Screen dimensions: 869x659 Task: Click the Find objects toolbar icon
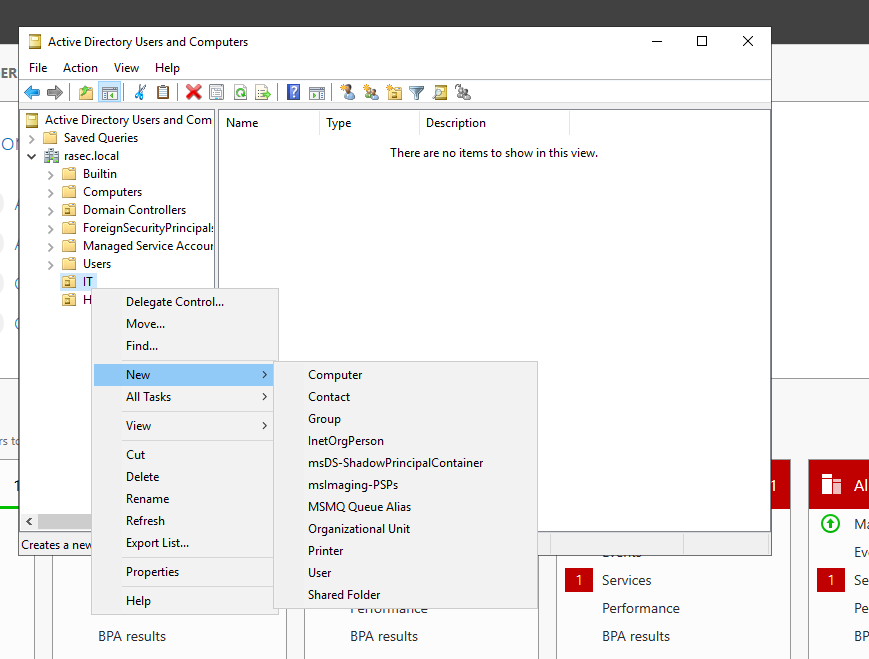coord(440,93)
